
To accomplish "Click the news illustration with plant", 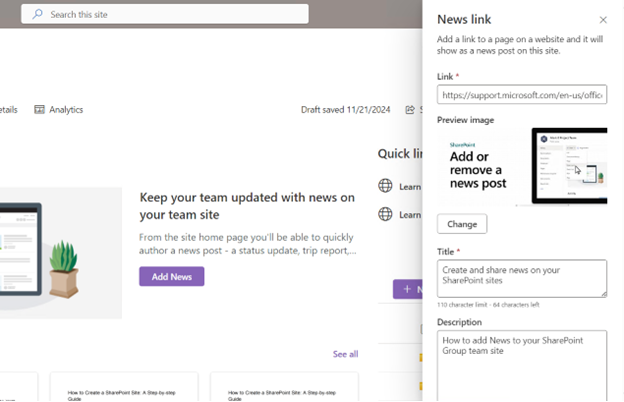I will 61,253.
